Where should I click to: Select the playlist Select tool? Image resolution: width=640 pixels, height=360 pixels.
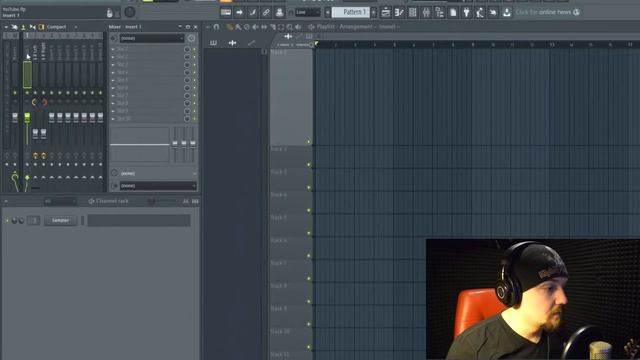pos(281,27)
